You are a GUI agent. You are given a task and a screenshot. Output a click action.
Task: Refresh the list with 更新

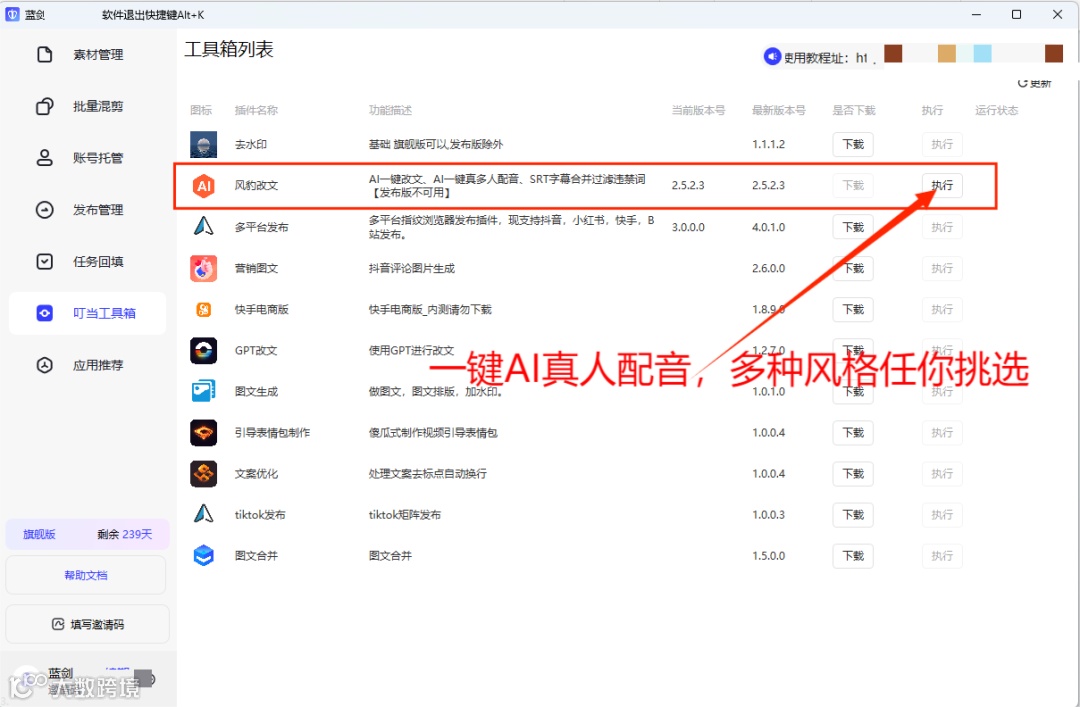tap(1035, 83)
